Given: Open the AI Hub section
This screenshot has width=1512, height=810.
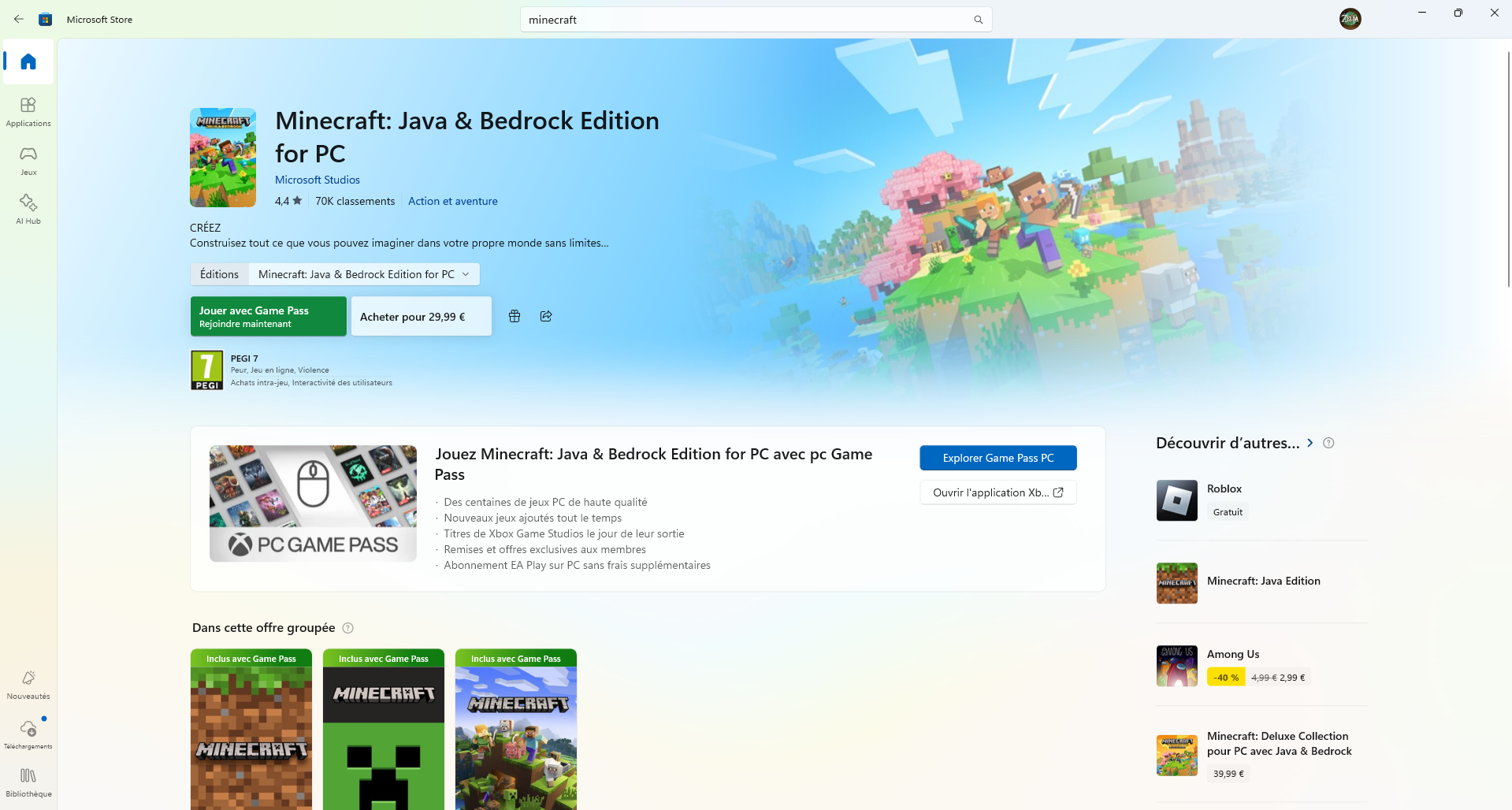Looking at the screenshot, I should pos(28,210).
